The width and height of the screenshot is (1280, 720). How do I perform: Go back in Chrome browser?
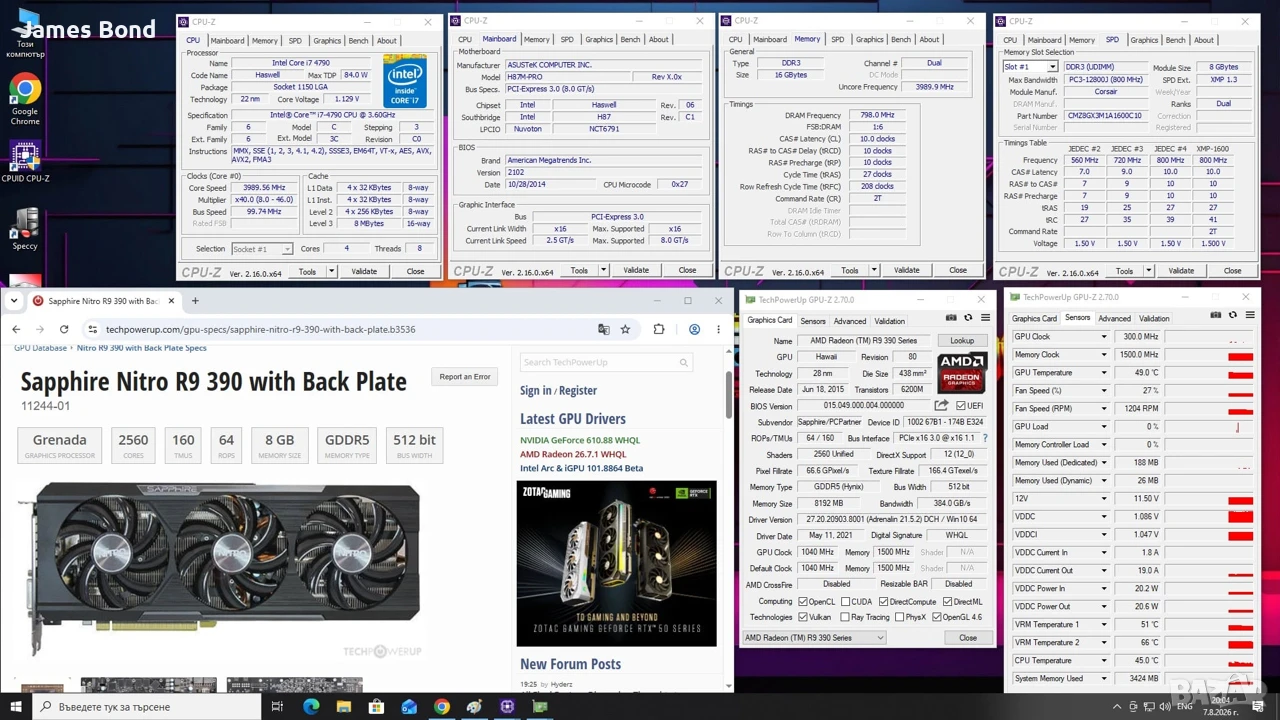(x=16, y=329)
